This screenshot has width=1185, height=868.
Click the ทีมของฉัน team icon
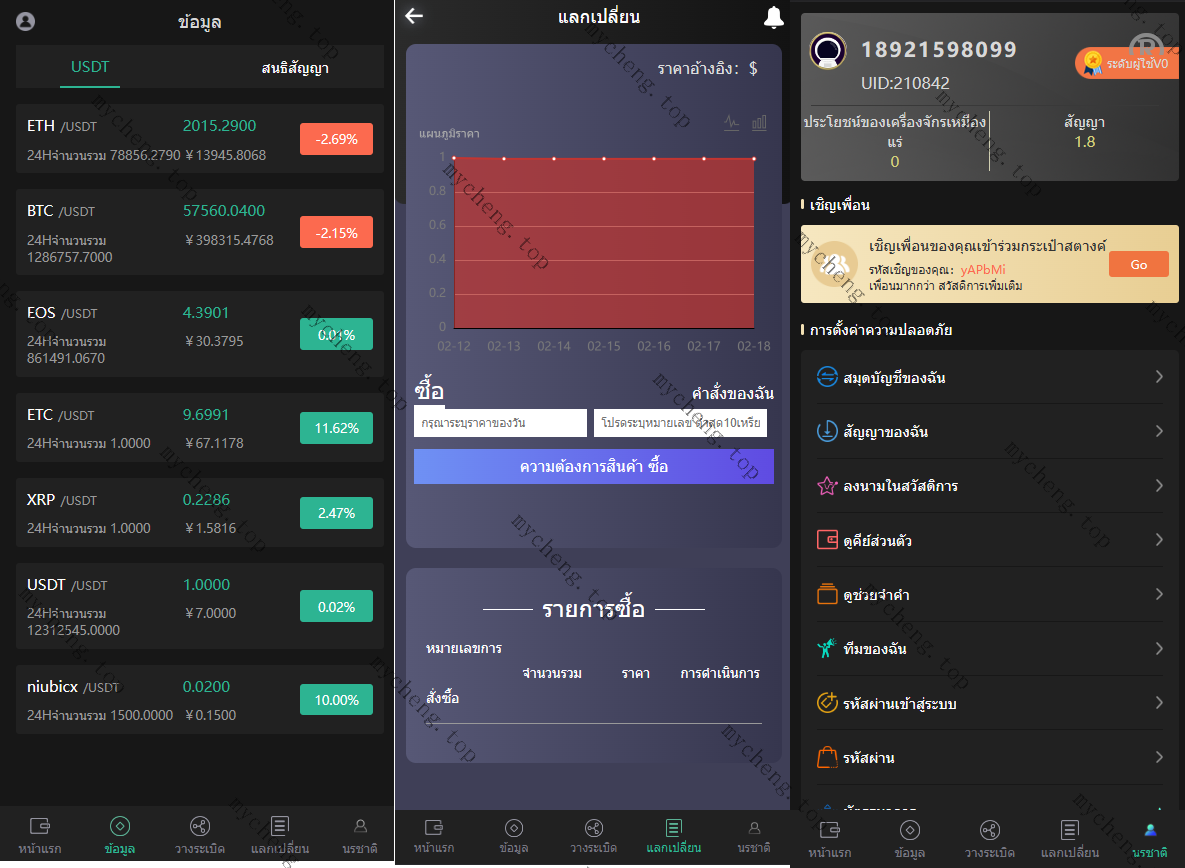point(827,648)
